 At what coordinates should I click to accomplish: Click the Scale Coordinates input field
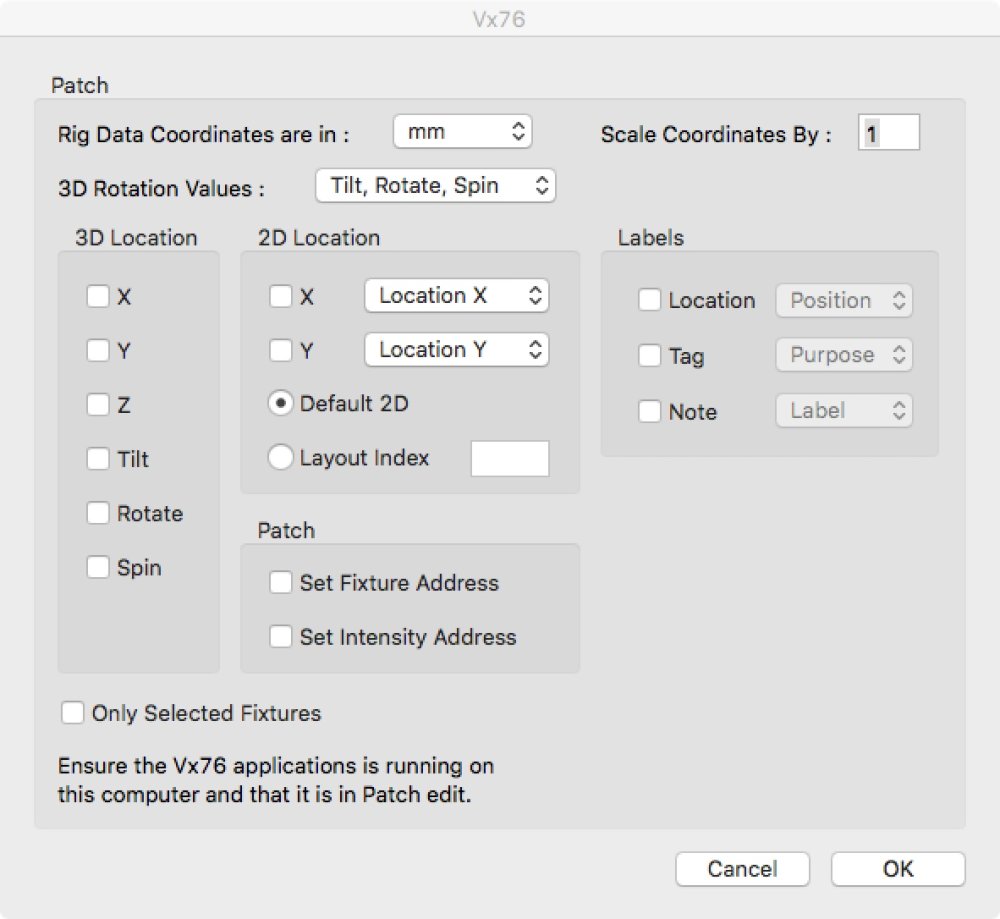(889, 133)
